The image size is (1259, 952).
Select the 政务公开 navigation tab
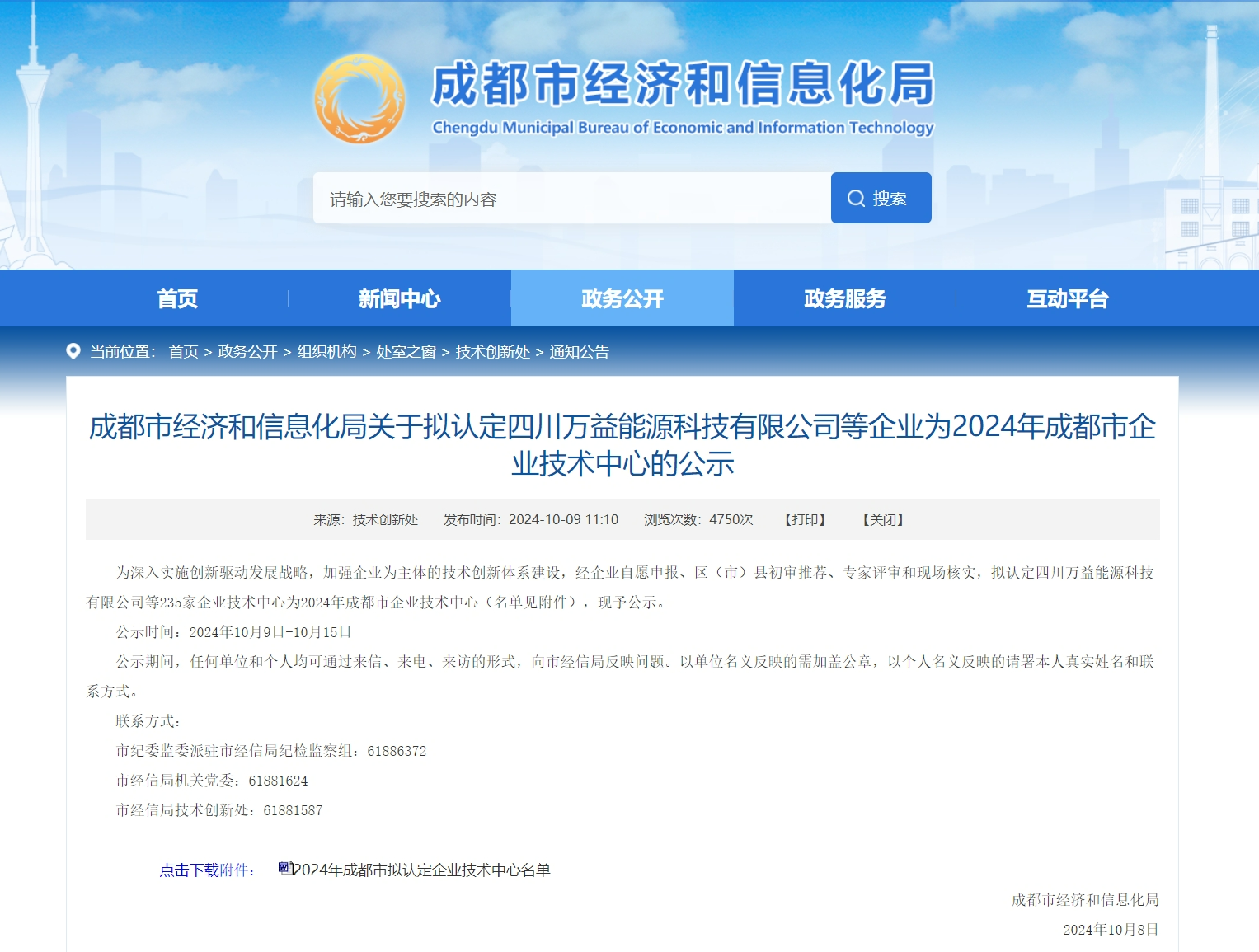point(622,298)
